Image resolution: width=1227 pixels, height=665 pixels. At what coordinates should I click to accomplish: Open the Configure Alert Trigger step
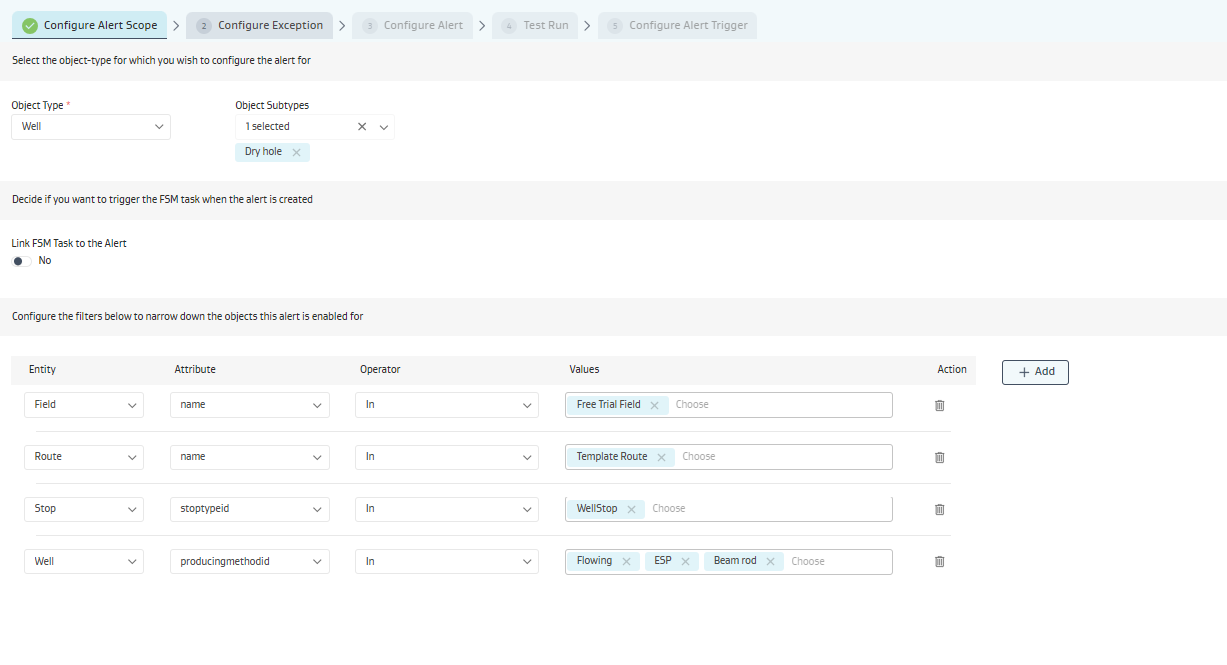(678, 25)
